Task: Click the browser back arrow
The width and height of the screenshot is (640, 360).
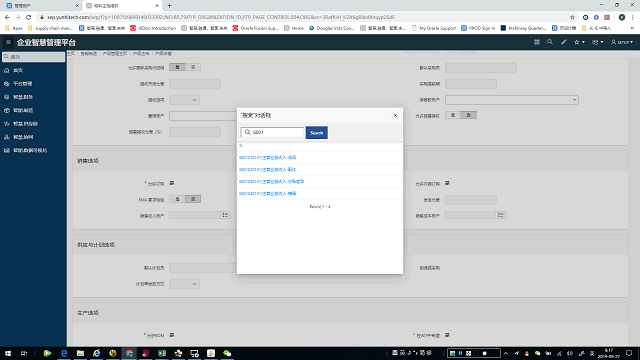Action: tap(7, 17)
